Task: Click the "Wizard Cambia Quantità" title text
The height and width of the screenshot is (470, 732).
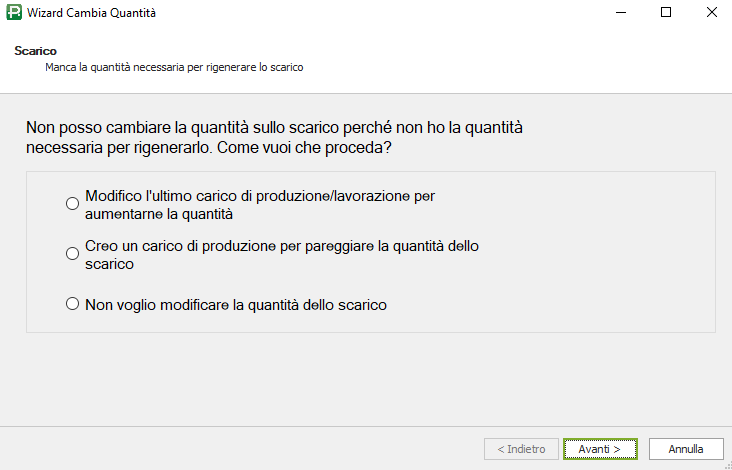Action: pos(91,13)
